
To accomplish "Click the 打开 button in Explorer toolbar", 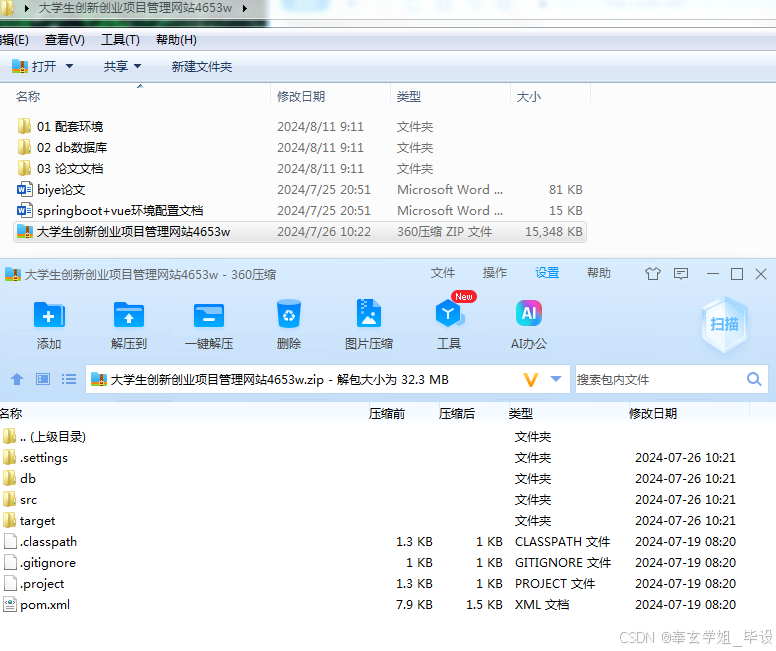I will (x=35, y=66).
